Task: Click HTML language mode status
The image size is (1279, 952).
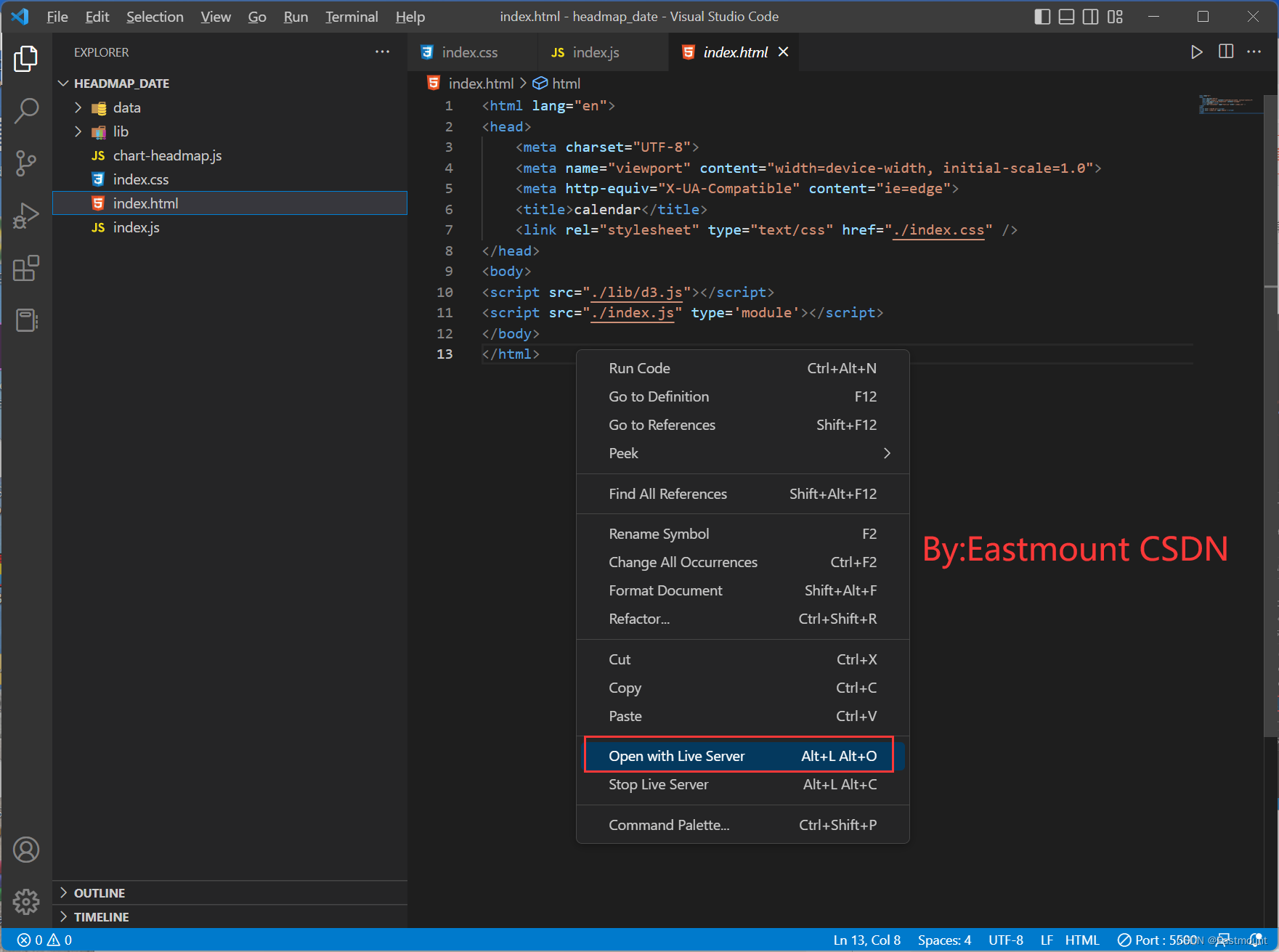Action: coord(1082,940)
